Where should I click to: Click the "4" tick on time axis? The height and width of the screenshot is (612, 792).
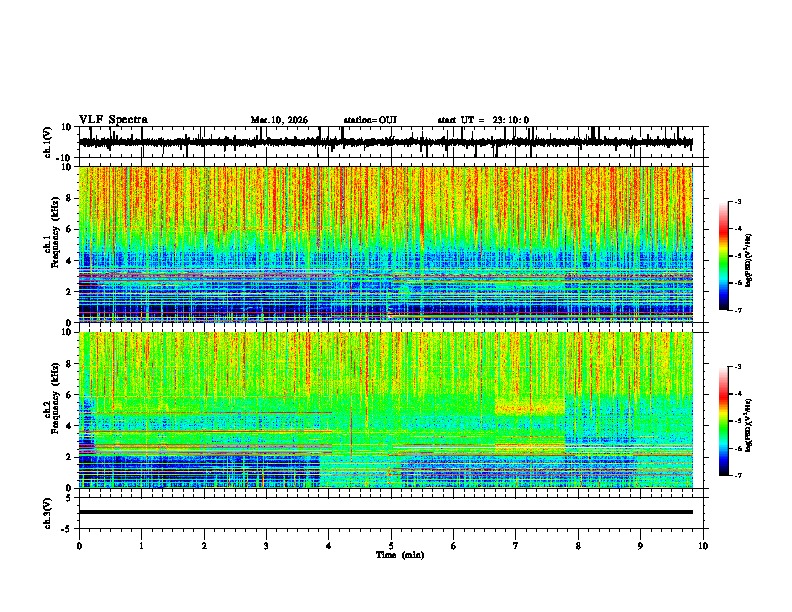(329, 546)
